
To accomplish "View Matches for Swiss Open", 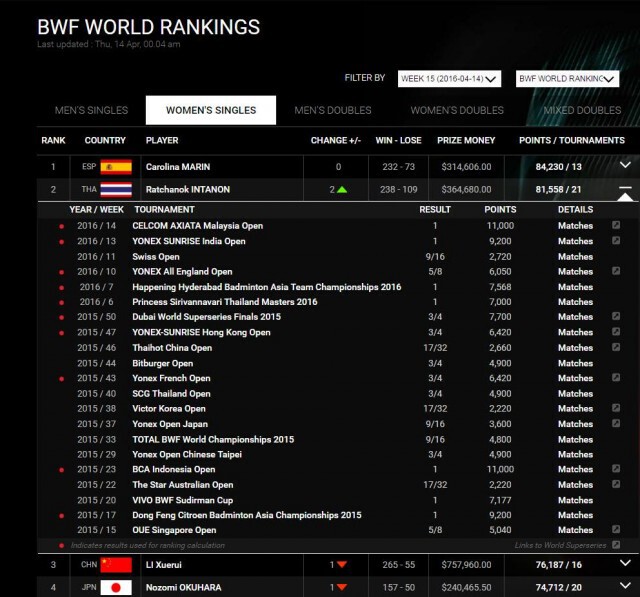I will (x=575, y=257).
